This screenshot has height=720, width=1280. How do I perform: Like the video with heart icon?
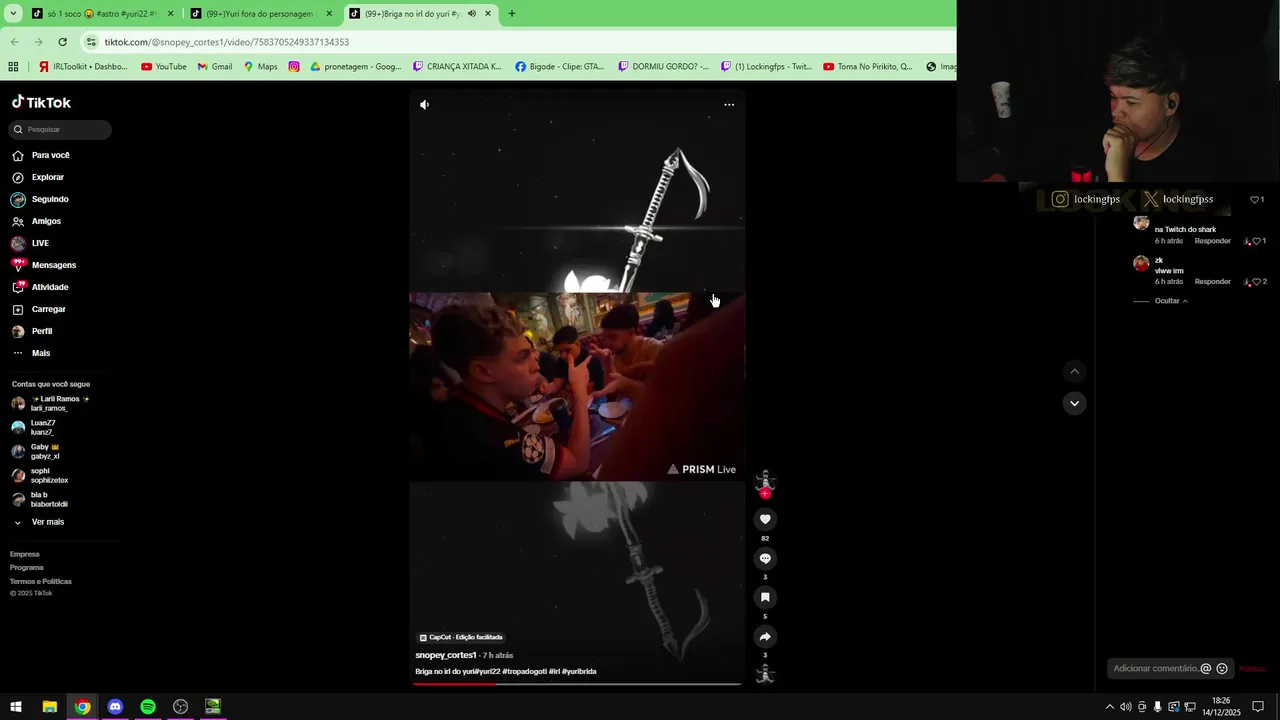tap(765, 519)
